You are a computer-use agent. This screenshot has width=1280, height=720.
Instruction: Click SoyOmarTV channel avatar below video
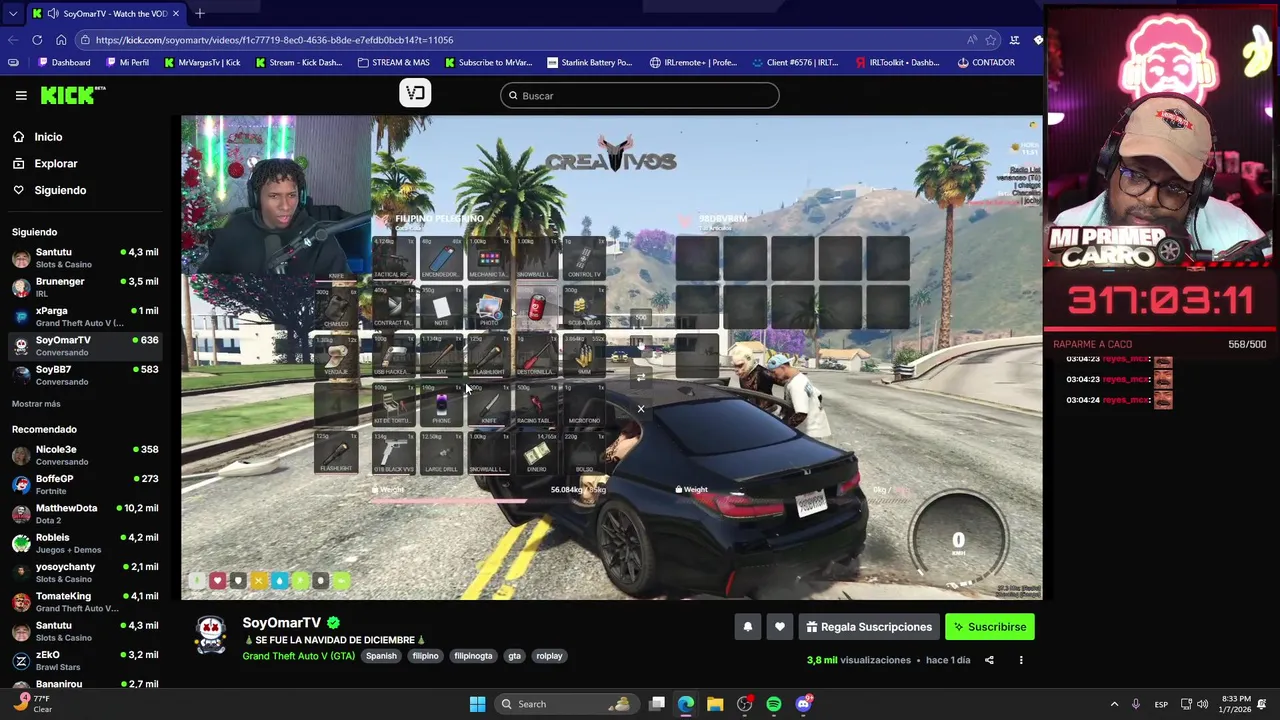tap(210, 635)
